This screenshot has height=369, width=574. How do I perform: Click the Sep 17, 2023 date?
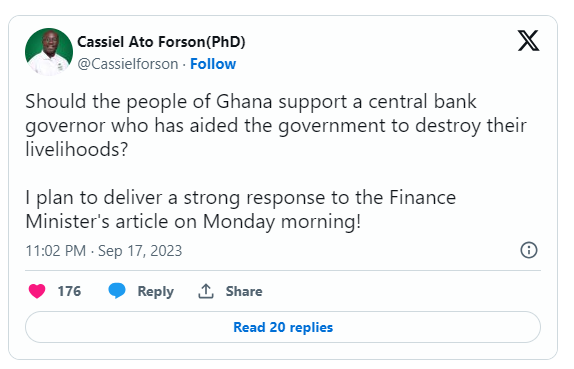[x=140, y=251]
